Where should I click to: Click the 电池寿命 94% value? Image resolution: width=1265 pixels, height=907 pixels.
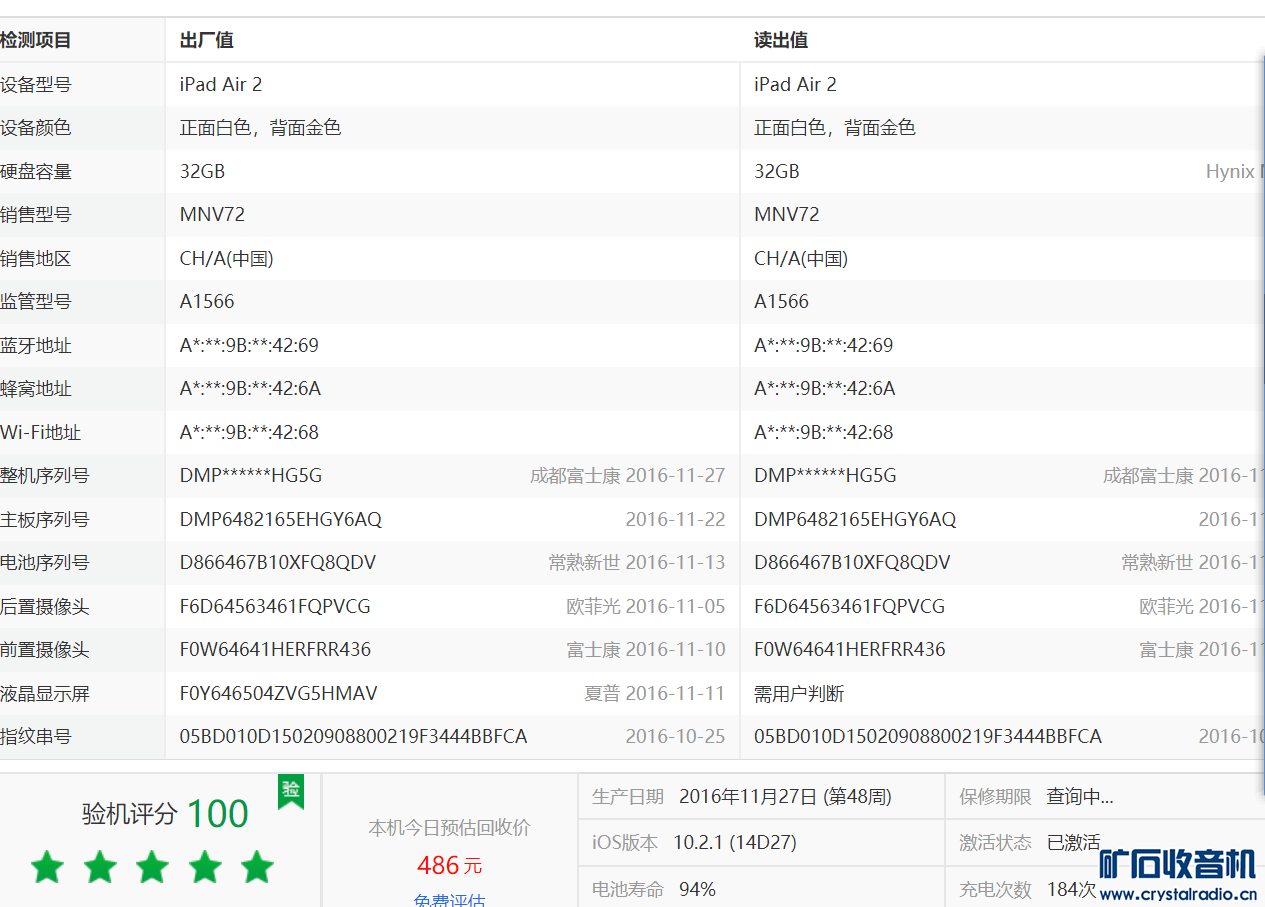697,889
